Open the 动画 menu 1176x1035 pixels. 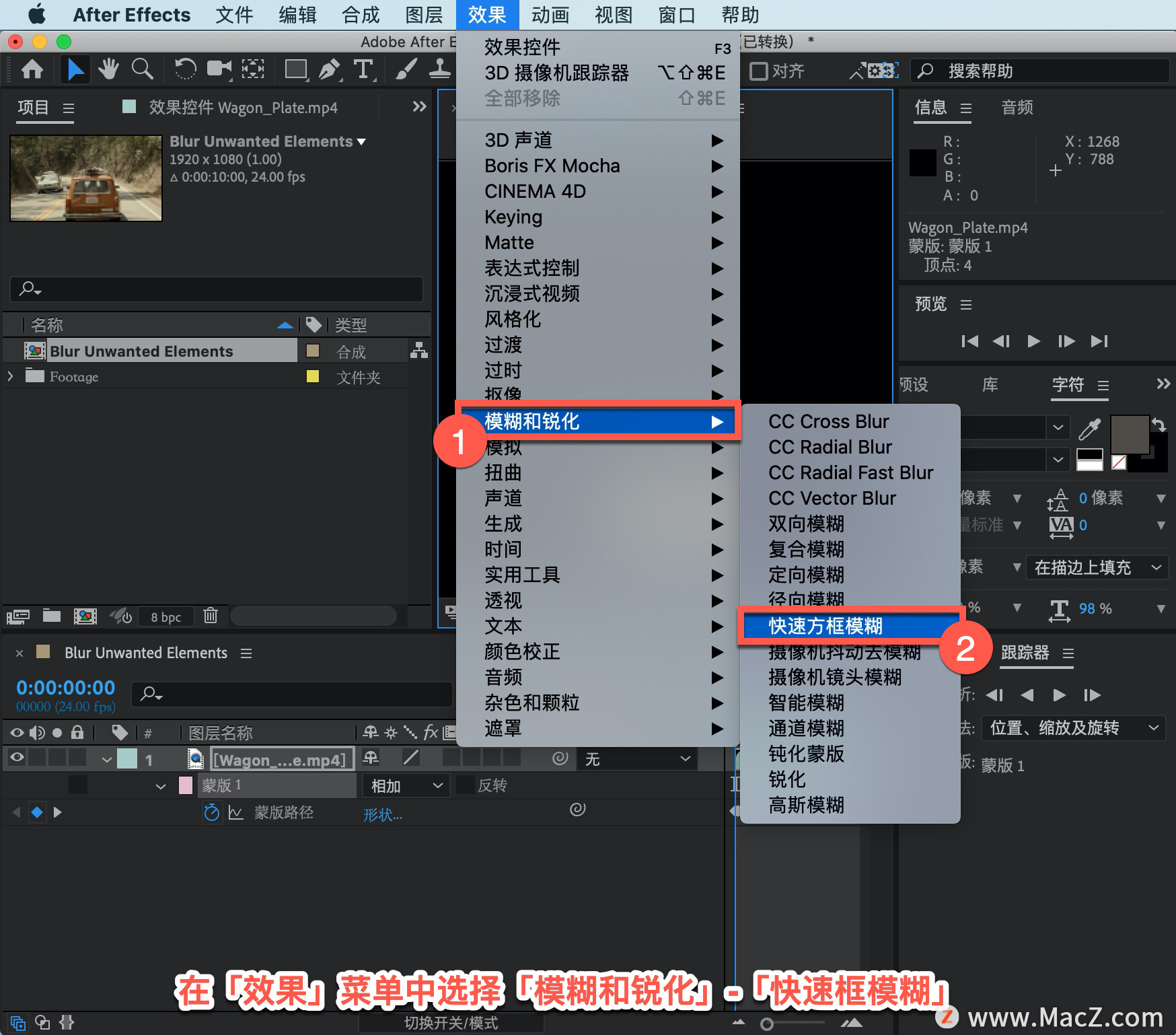(550, 15)
